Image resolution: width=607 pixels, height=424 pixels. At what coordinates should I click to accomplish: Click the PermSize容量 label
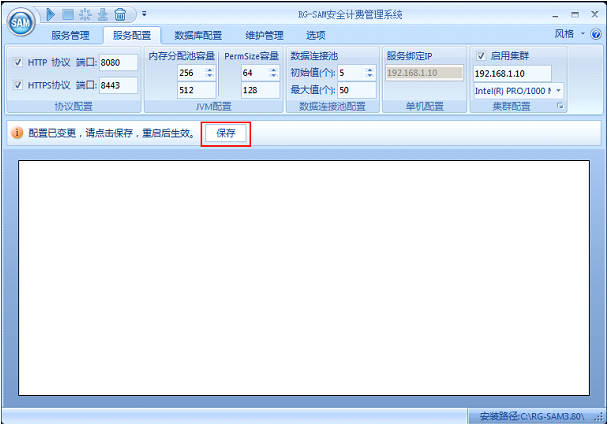pyautogui.click(x=252, y=56)
